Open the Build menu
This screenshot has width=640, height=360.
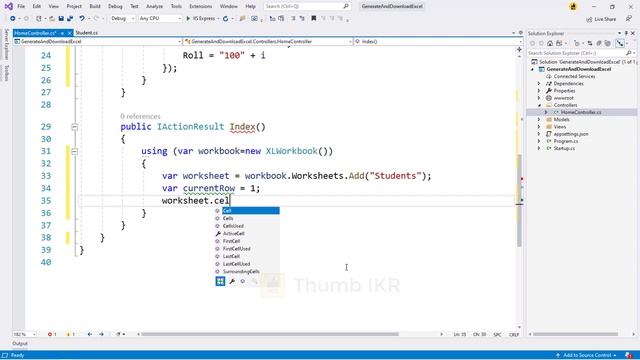[95, 6]
